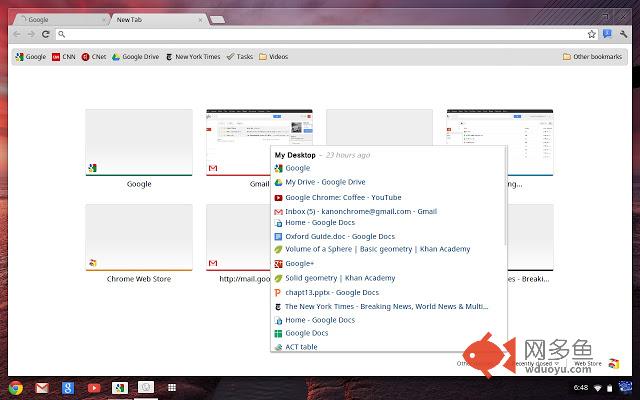Click the Chrome browser shelf icon

click(x=16, y=388)
